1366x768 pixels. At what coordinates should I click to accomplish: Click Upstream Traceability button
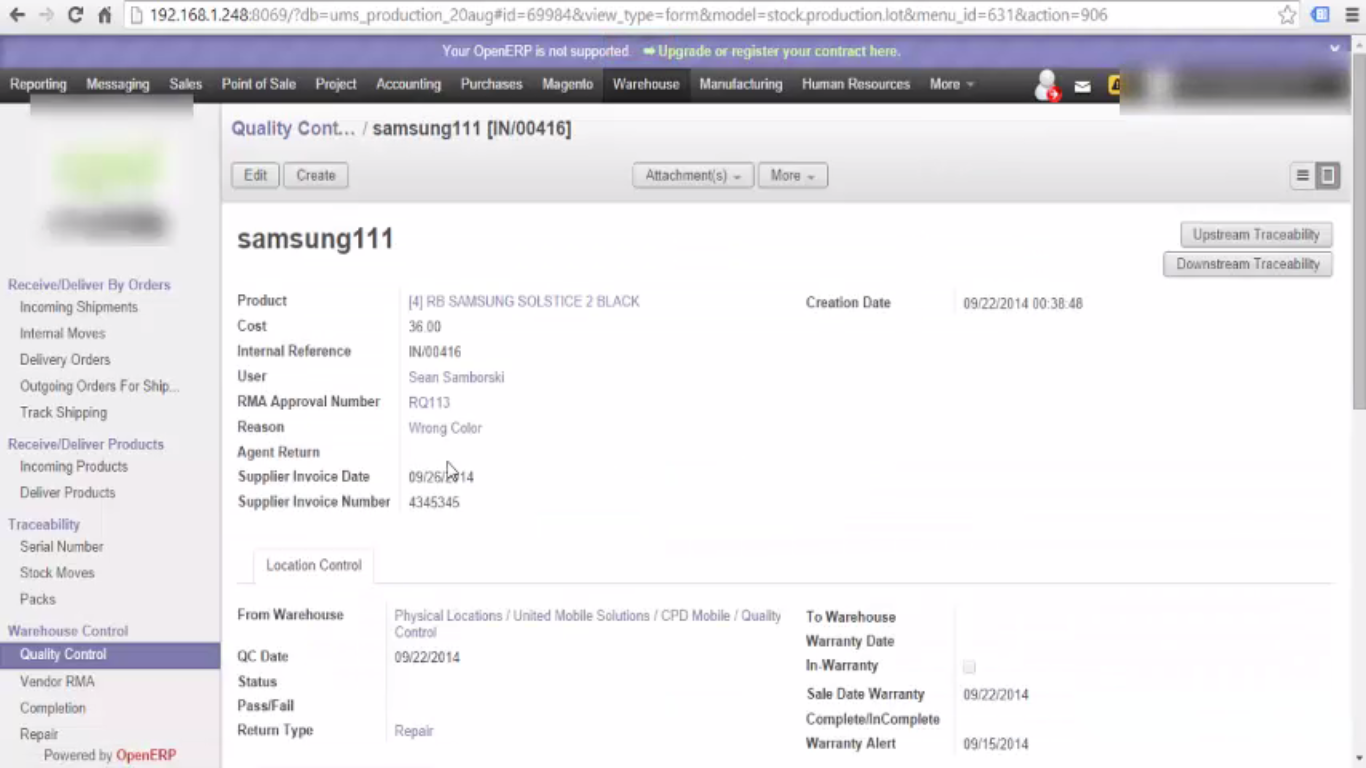pyautogui.click(x=1256, y=235)
